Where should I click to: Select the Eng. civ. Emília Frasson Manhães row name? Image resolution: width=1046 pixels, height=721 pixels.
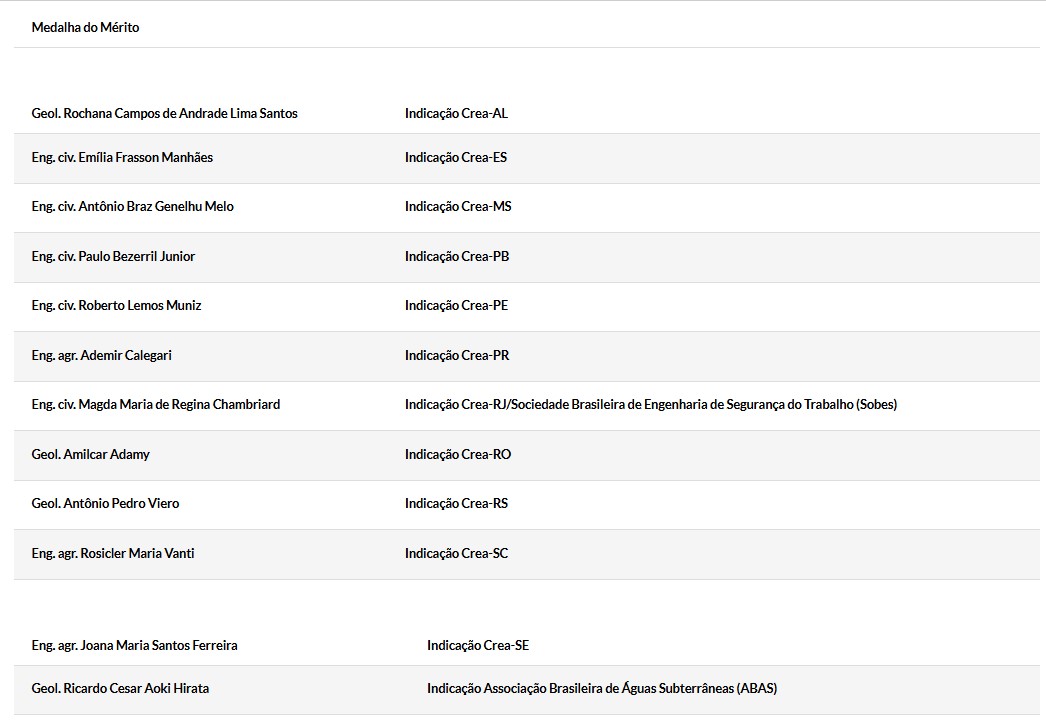[122, 158]
